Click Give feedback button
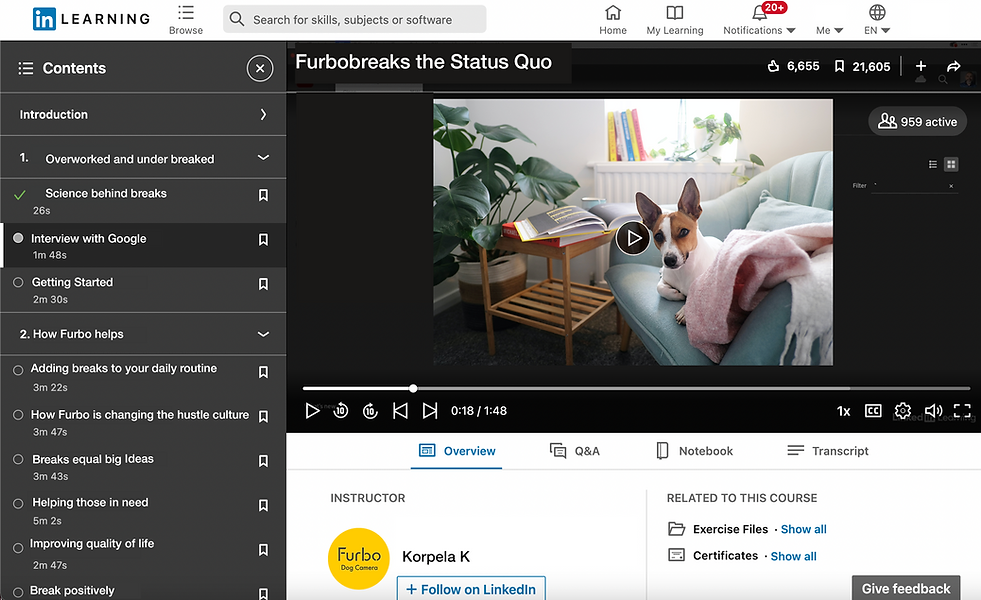981x600 pixels. pos(906,588)
